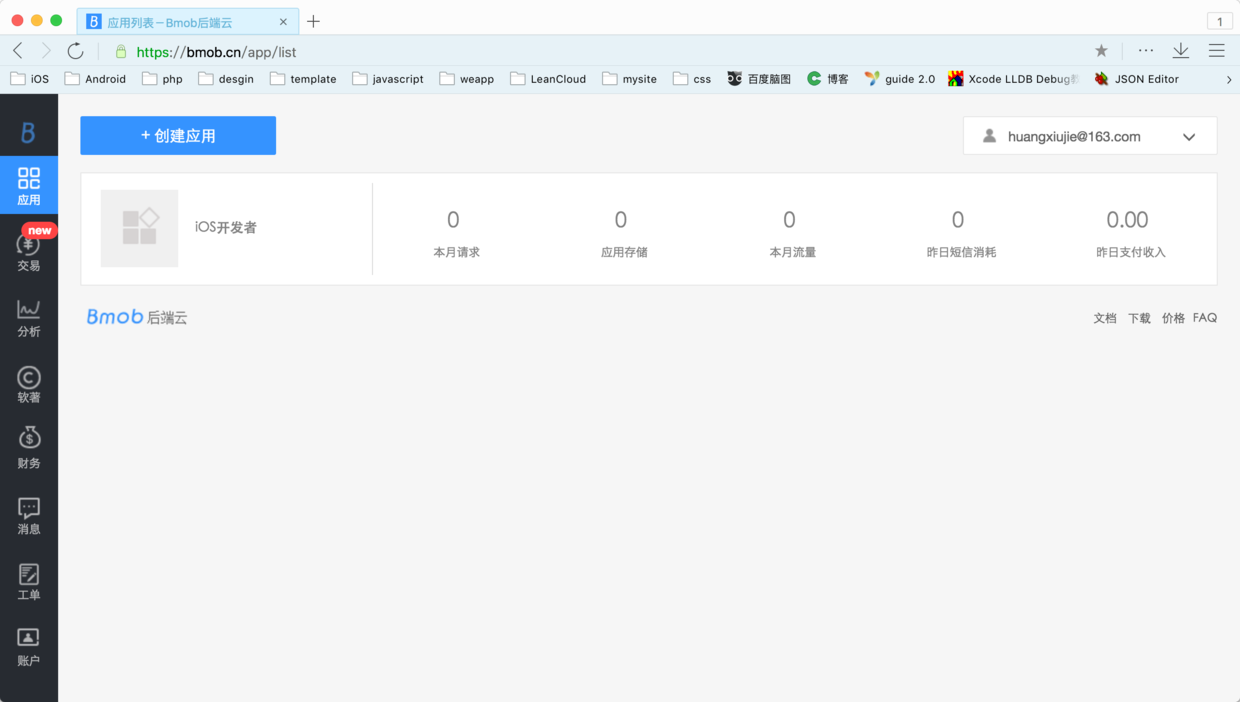Open the 应用 section in sidebar
Screen dimensions: 1240x702
pyautogui.click(x=29, y=186)
